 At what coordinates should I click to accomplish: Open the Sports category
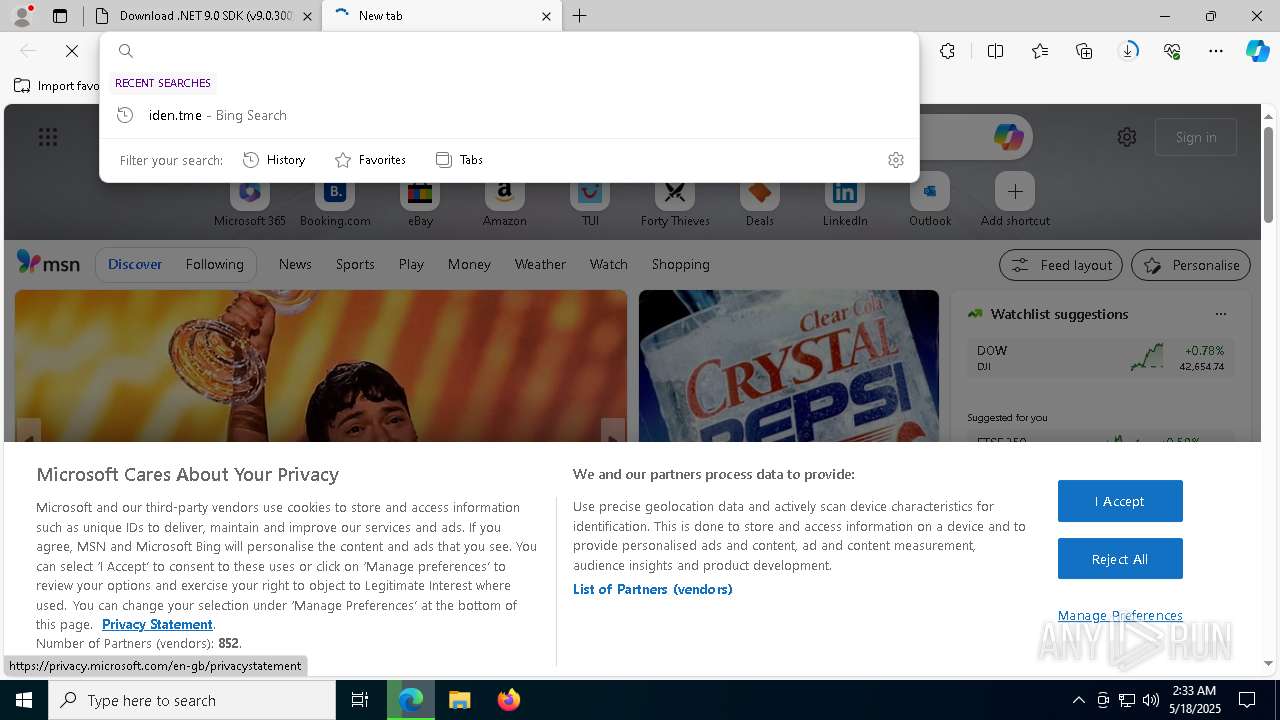[355, 264]
